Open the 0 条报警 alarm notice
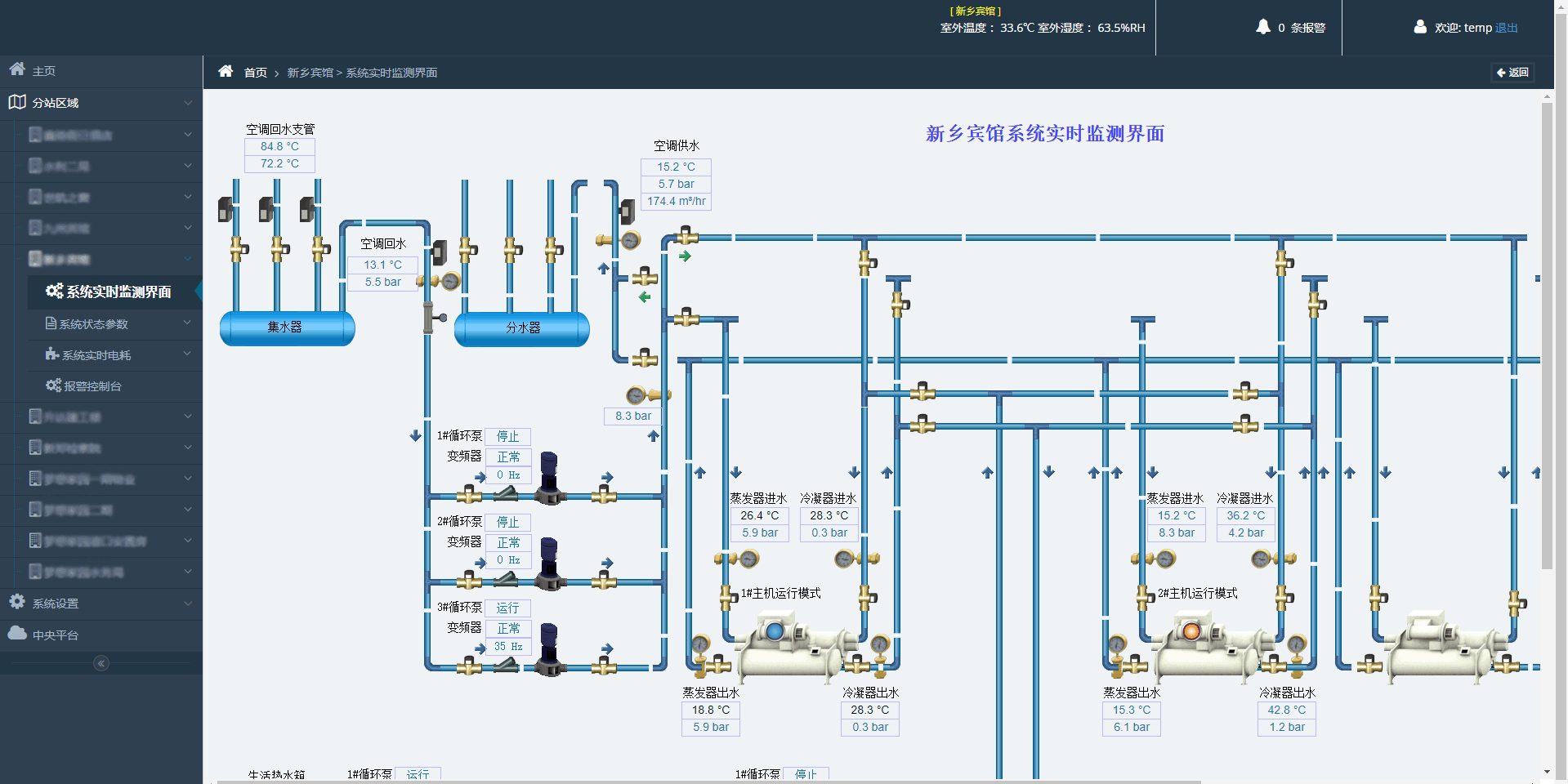 [1291, 28]
